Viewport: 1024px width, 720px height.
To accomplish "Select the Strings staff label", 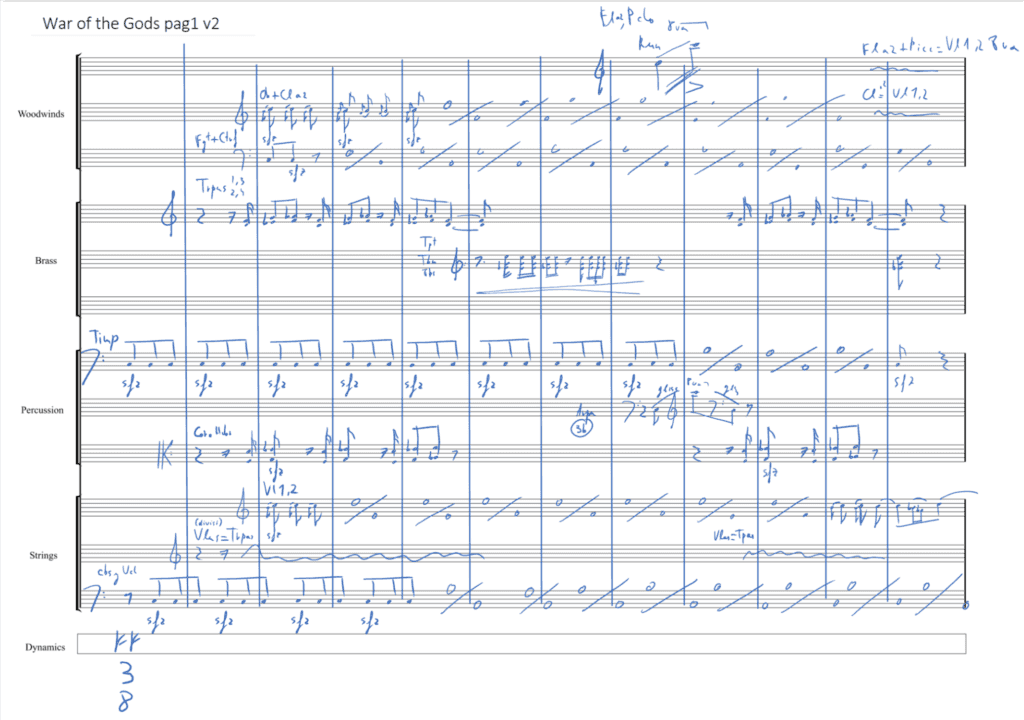I will (x=43, y=555).
